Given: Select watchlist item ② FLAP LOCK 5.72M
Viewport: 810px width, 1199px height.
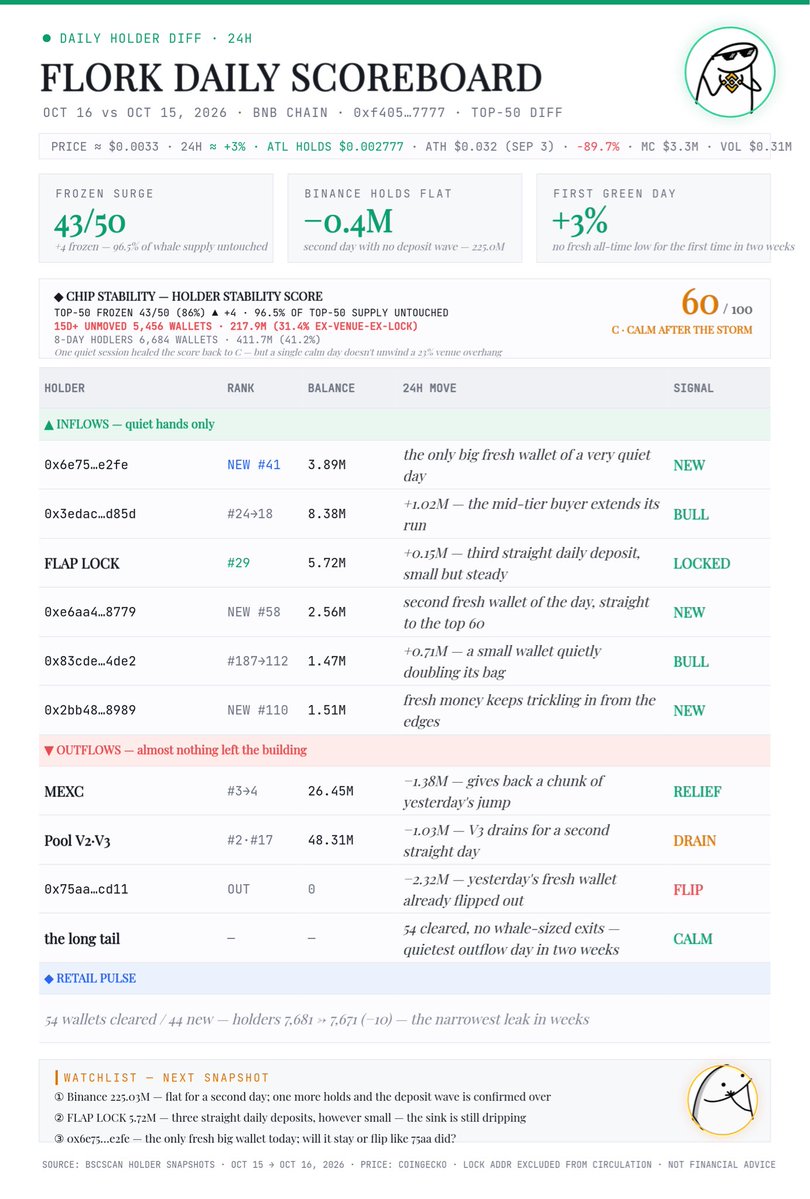Looking at the screenshot, I should tap(290, 1117).
